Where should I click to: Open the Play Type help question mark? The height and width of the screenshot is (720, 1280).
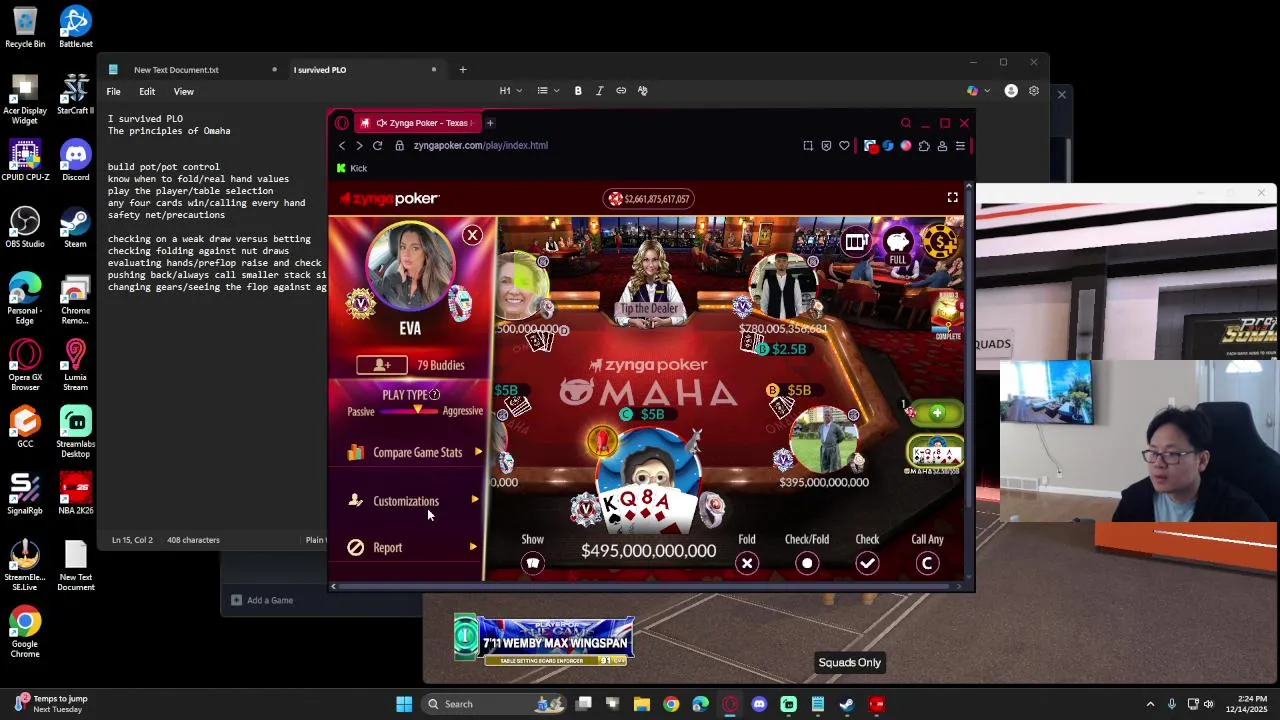coord(434,395)
